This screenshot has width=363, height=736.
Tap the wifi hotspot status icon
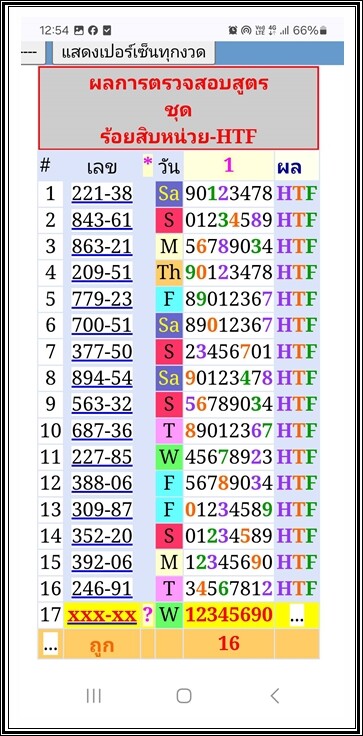(246, 31)
